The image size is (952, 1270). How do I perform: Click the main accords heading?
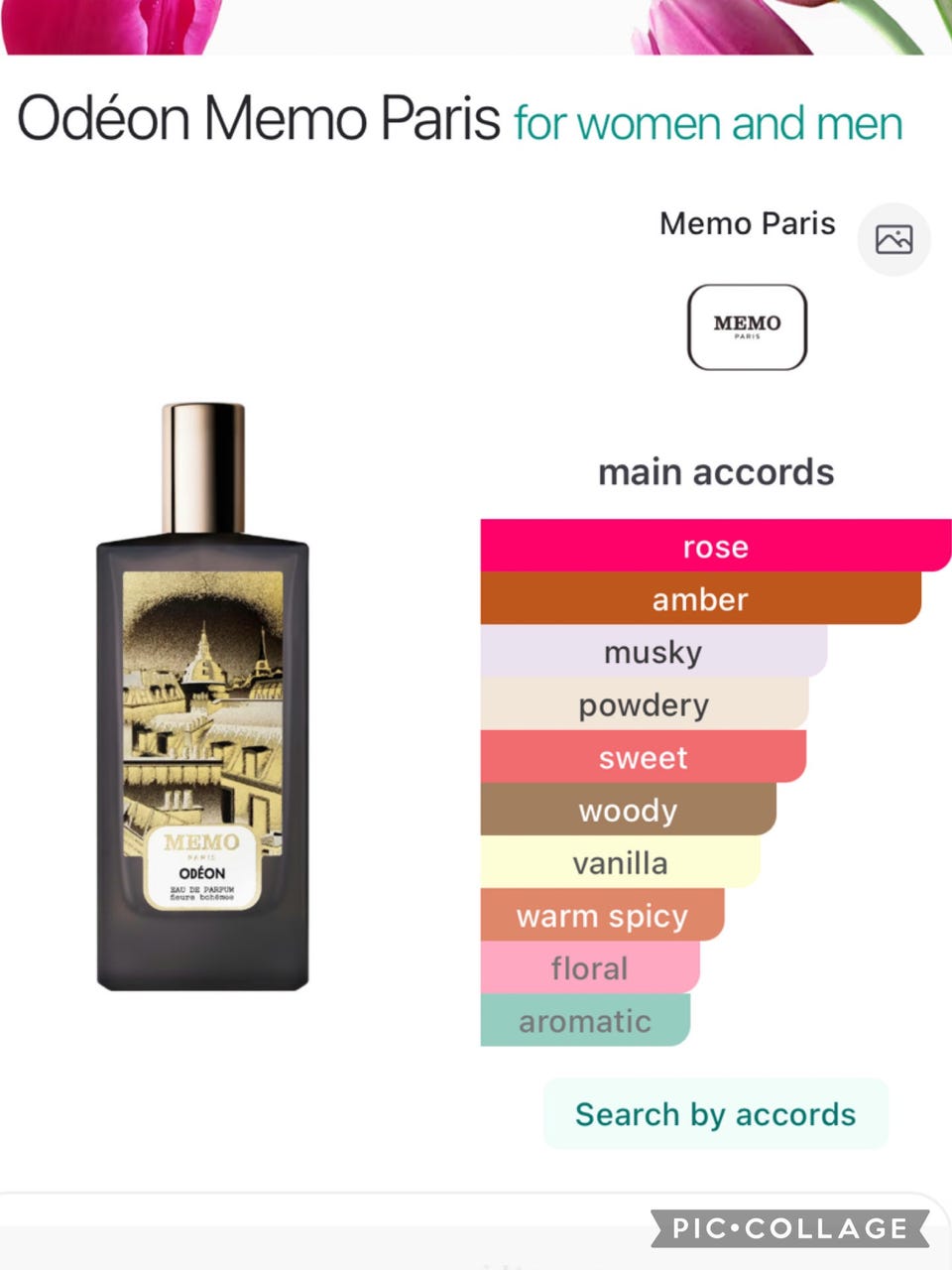pos(716,472)
